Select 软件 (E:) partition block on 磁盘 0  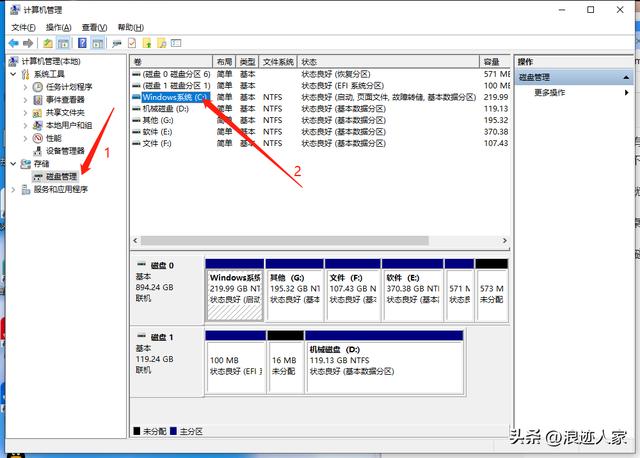[x=413, y=290]
